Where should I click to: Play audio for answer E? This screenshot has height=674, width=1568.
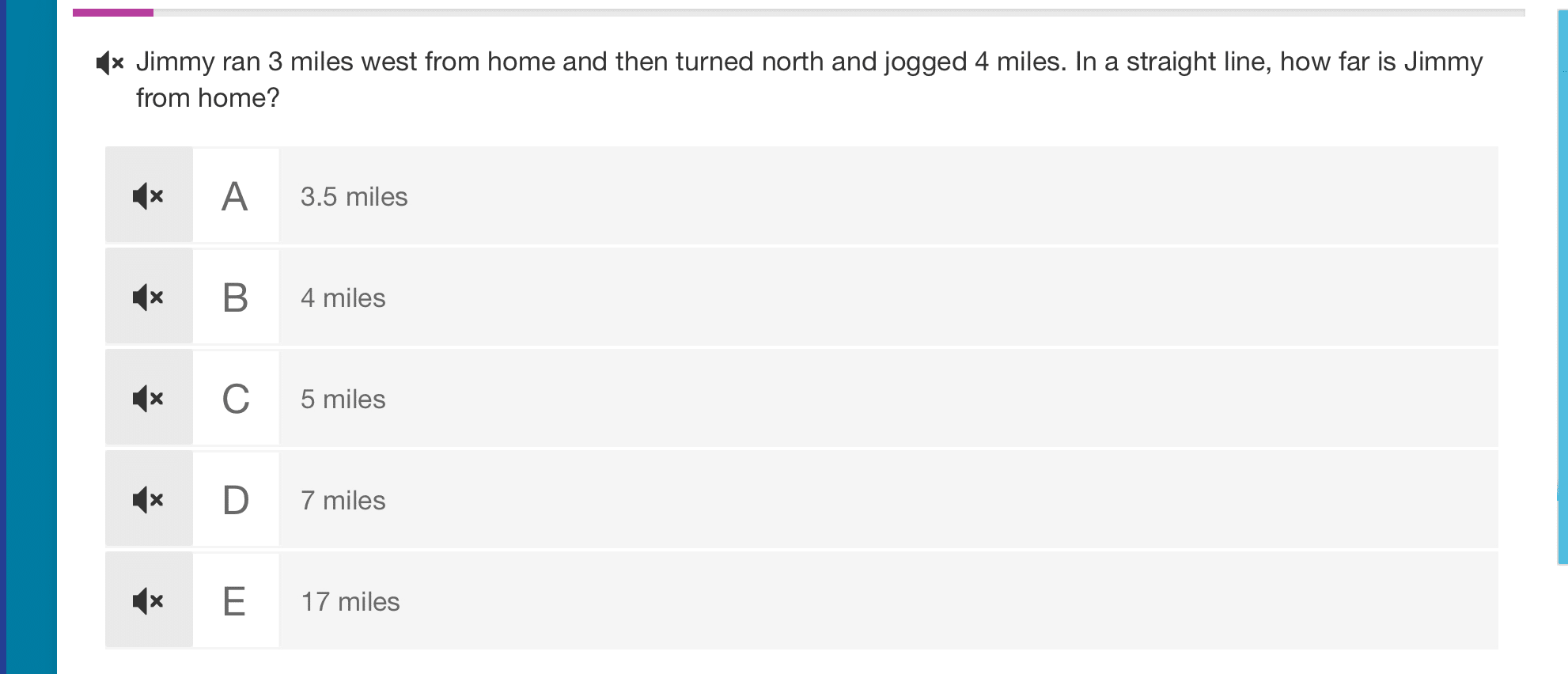click(x=149, y=600)
